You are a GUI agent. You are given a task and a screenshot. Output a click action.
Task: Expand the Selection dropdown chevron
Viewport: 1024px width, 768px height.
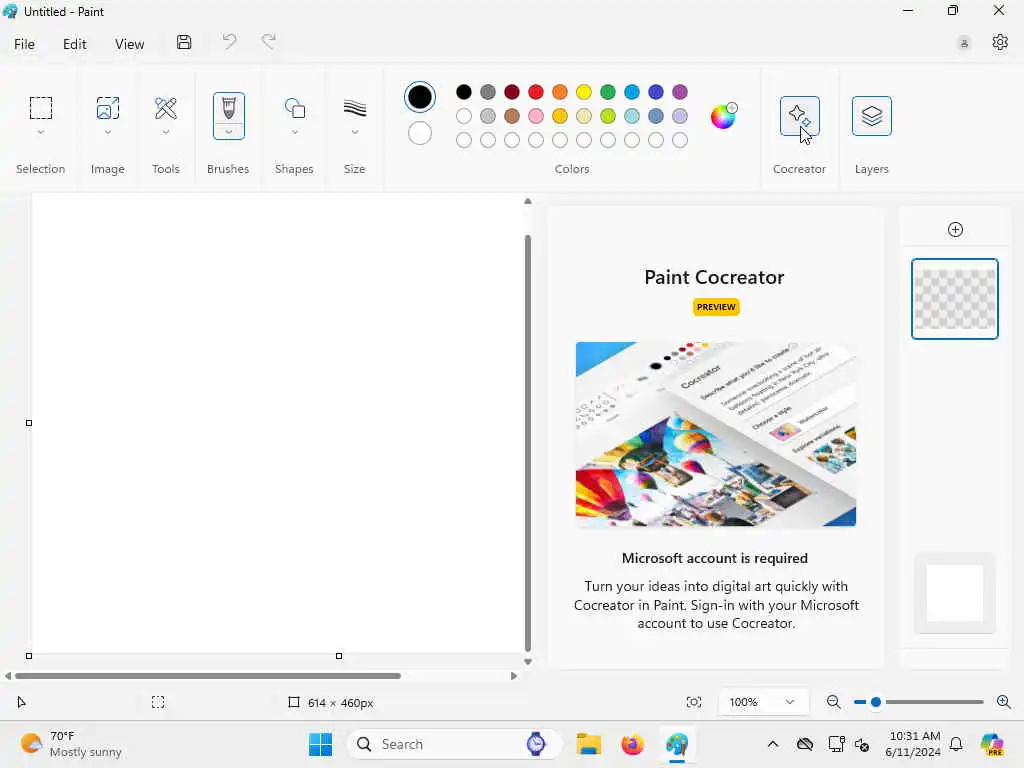click(x=40, y=132)
